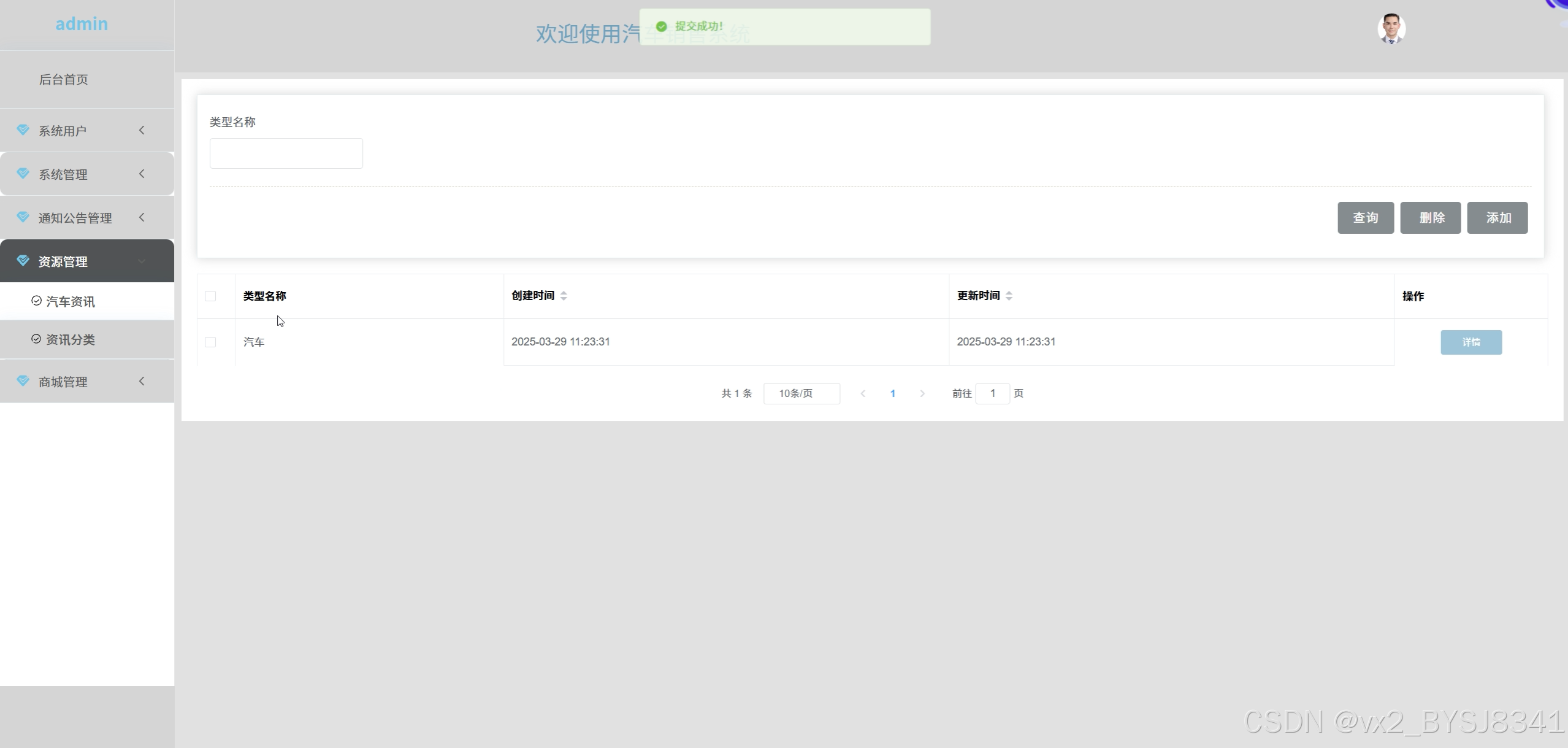Toggle the select-all checkbox in the table header
This screenshot has width=1568, height=748.
[210, 296]
